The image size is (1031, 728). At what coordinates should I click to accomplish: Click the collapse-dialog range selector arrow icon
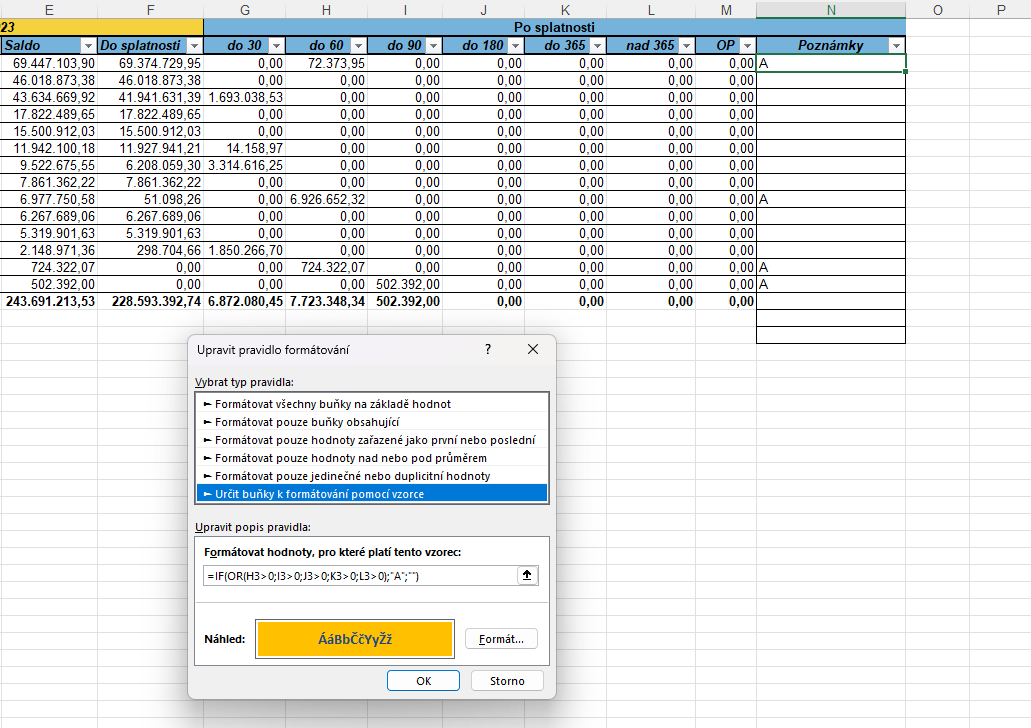(527, 575)
